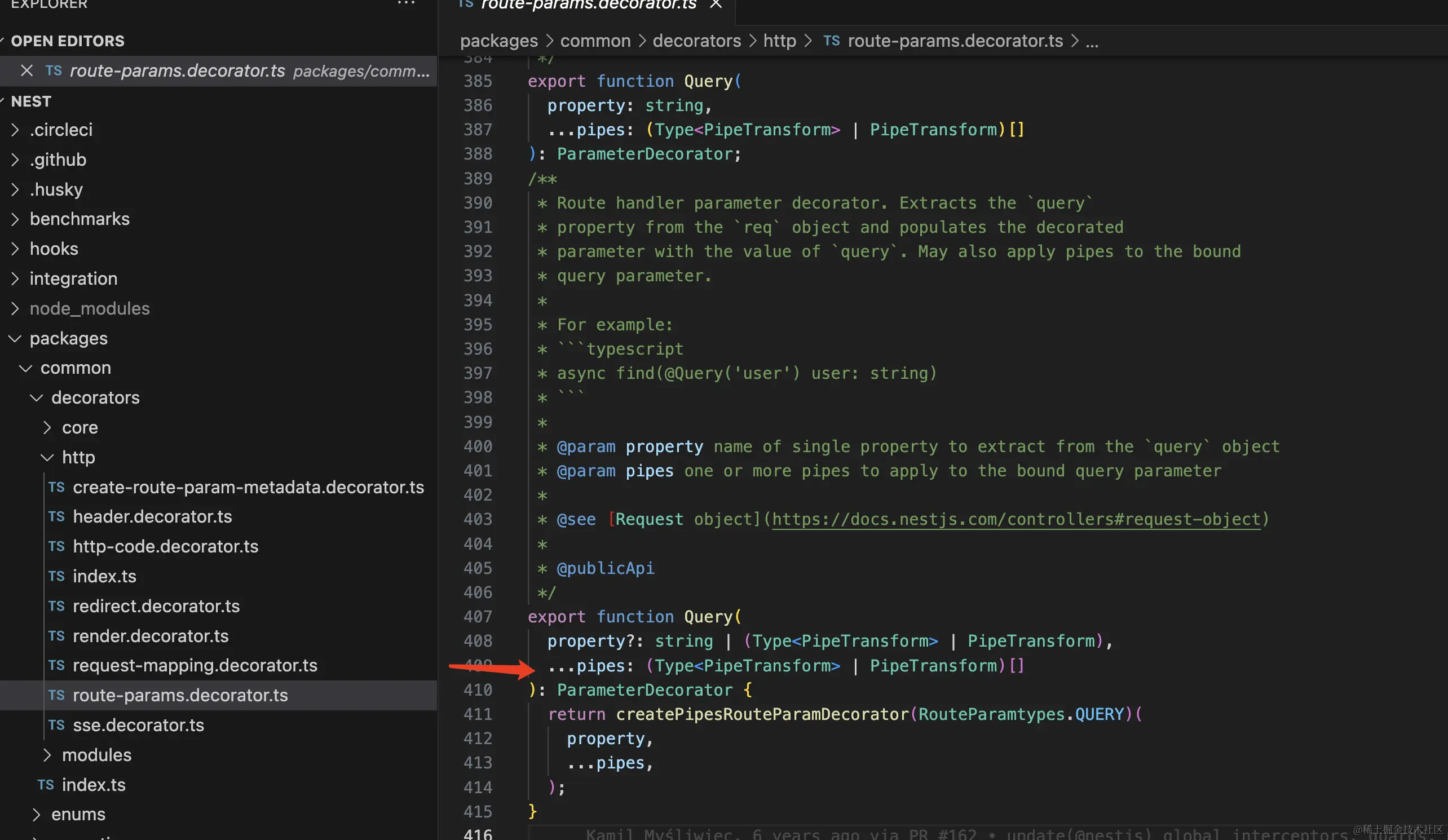This screenshot has width=1448, height=840.
Task: Open http-code.decorator.ts file
Action: [165, 546]
